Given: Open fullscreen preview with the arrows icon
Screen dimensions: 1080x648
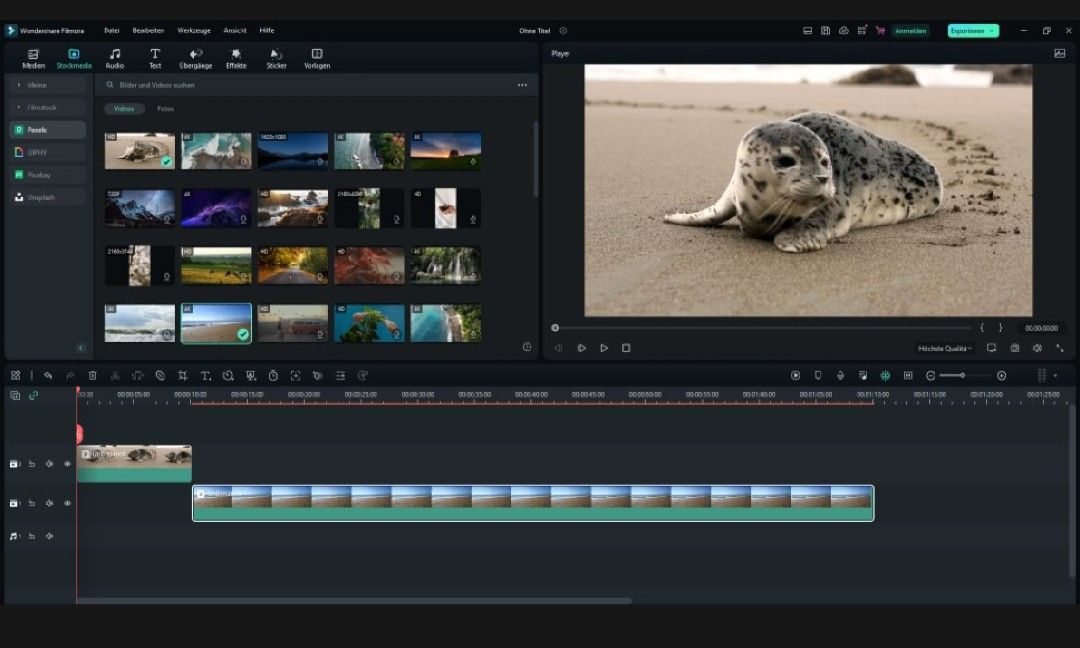Looking at the screenshot, I should pyautogui.click(x=1060, y=348).
